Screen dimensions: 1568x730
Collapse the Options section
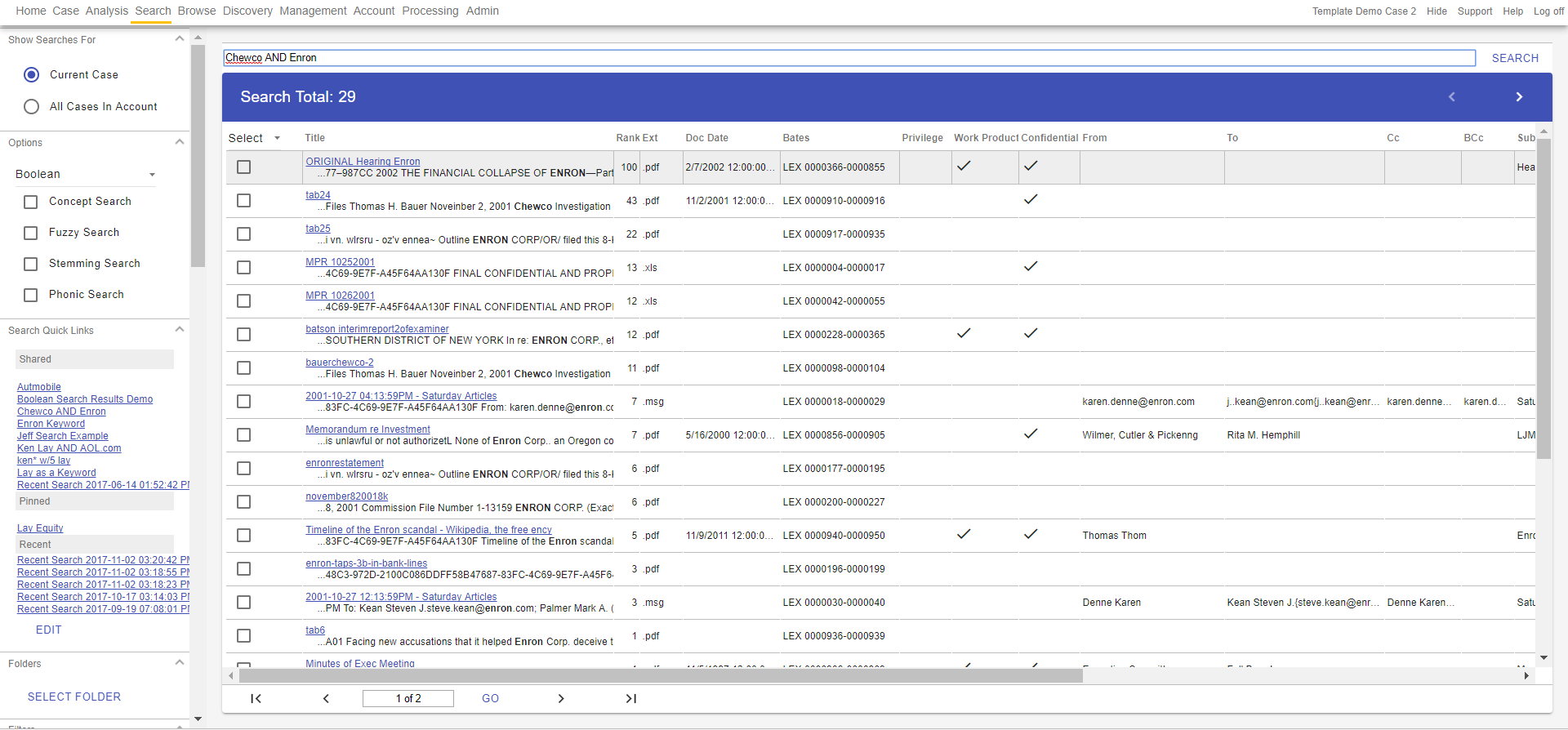point(180,142)
